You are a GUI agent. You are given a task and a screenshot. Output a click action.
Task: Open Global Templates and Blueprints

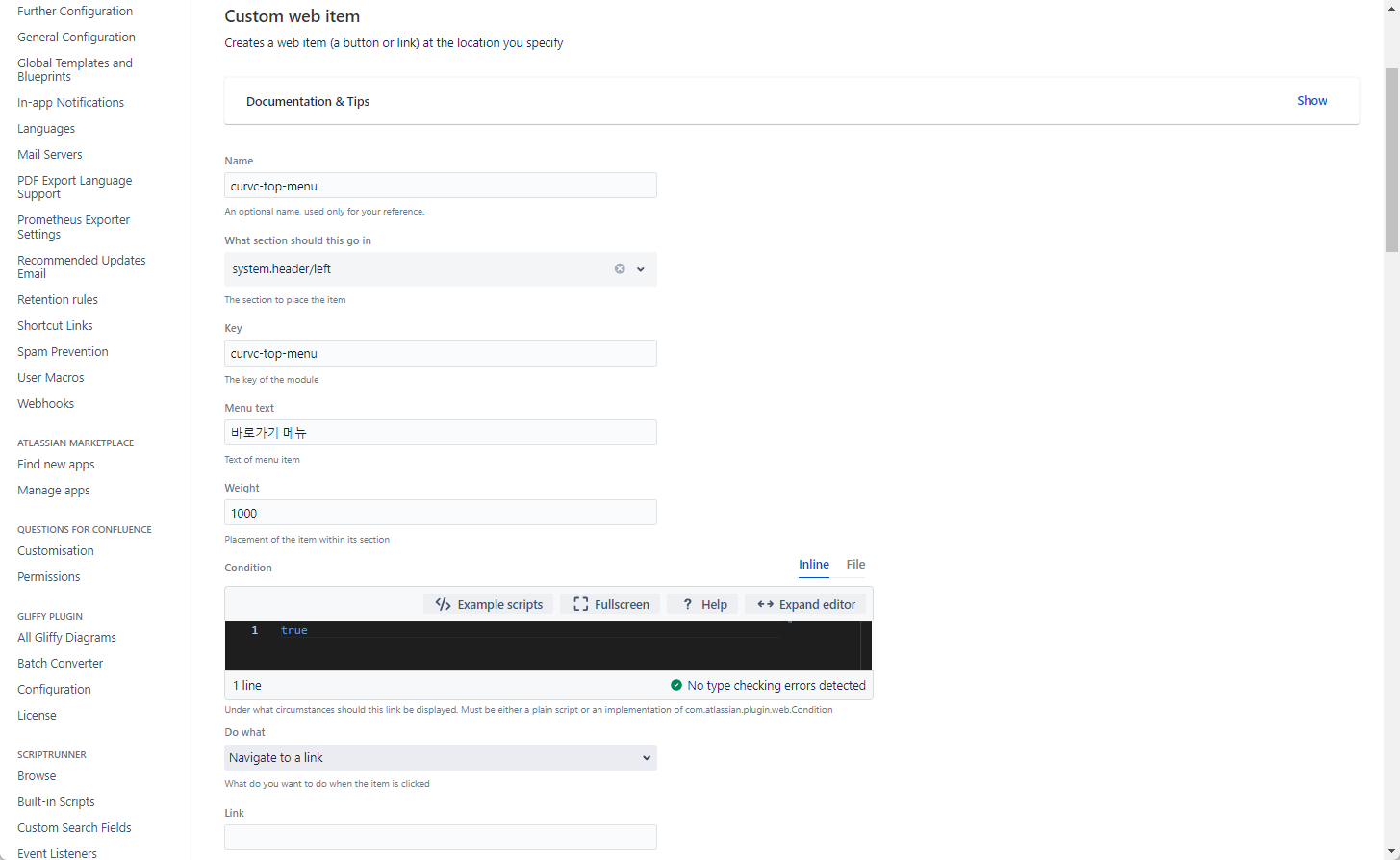tap(75, 69)
